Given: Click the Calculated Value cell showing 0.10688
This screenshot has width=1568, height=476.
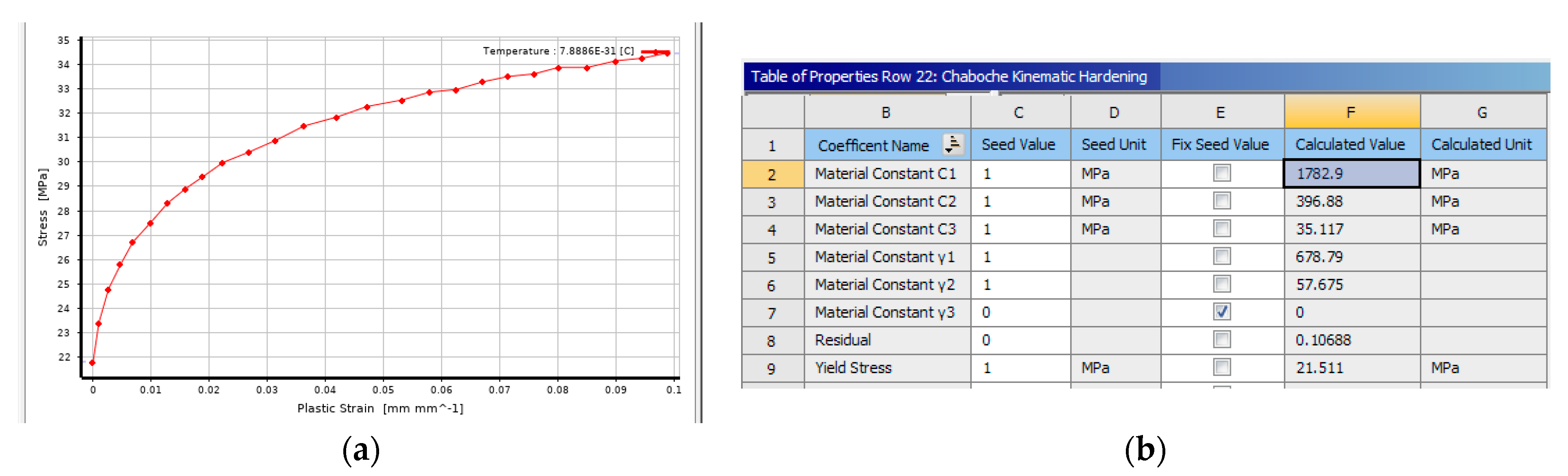Looking at the screenshot, I should [x=1351, y=340].
